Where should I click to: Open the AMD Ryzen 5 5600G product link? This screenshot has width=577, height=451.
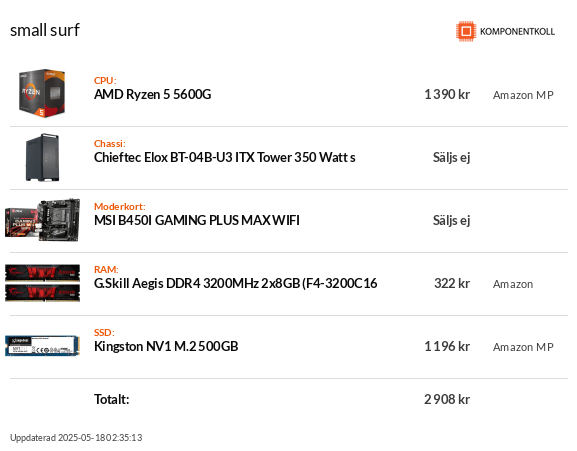pos(152,95)
